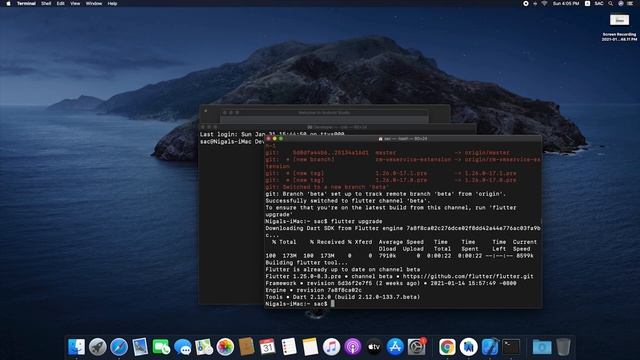This screenshot has height=360, width=640.
Task: Open Calendar icon showing 31
Action: click(x=267, y=347)
